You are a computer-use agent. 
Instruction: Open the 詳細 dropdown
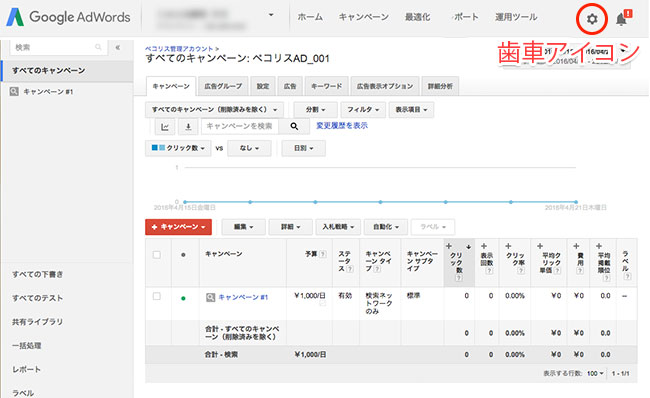[x=291, y=227]
